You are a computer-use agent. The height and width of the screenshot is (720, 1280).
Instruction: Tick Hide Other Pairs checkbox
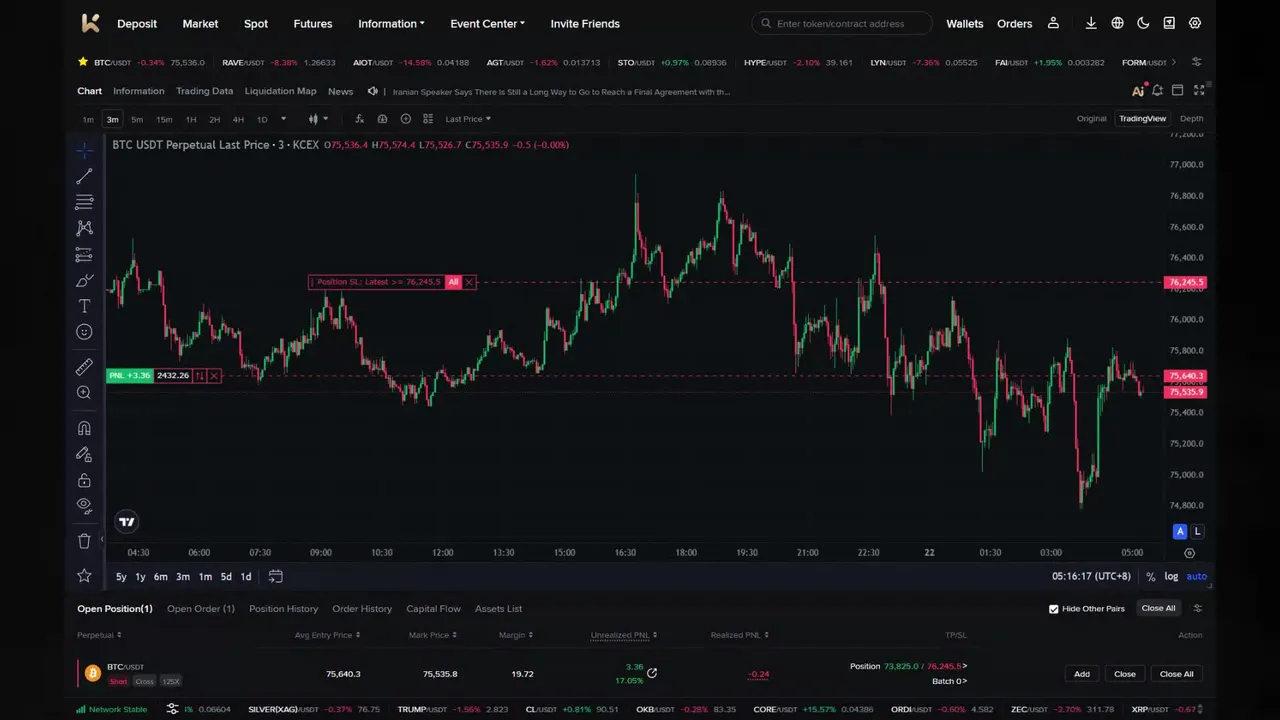(x=1053, y=609)
